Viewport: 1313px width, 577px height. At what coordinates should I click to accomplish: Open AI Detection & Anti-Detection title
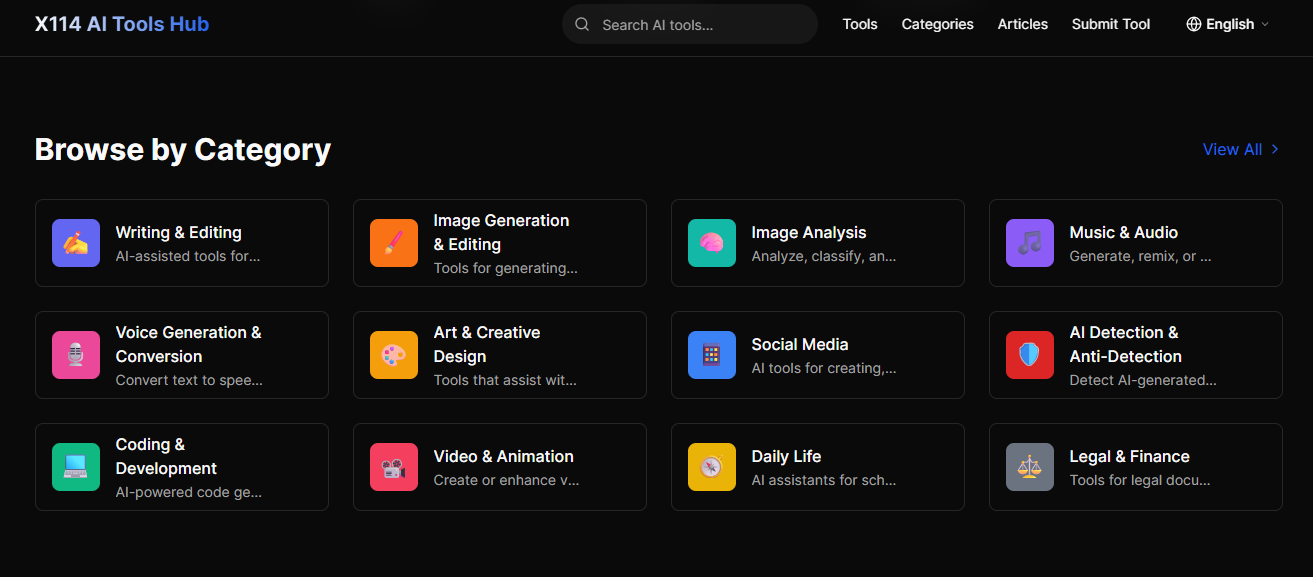tap(1125, 344)
